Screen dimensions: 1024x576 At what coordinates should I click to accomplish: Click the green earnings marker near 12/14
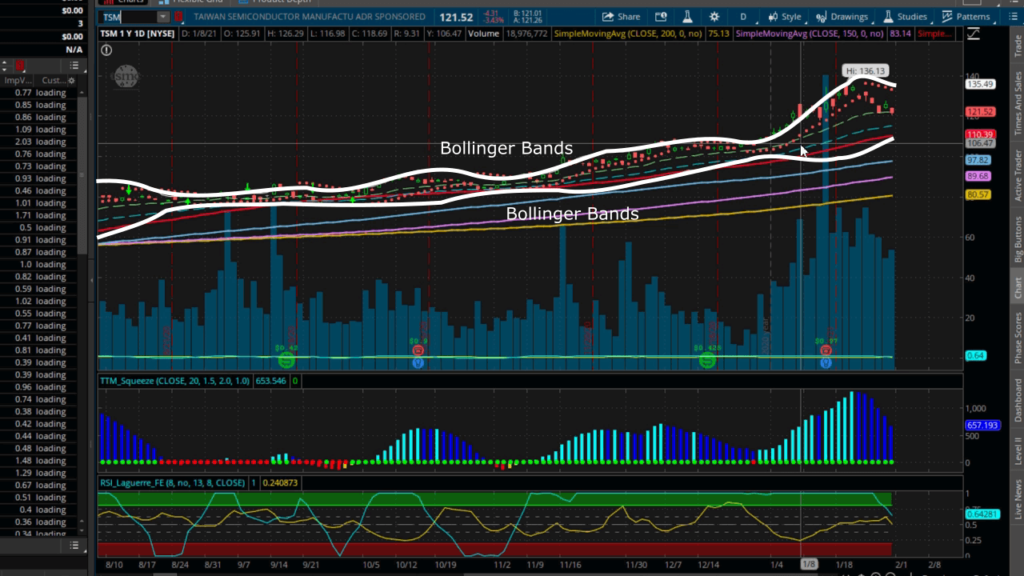click(x=707, y=360)
